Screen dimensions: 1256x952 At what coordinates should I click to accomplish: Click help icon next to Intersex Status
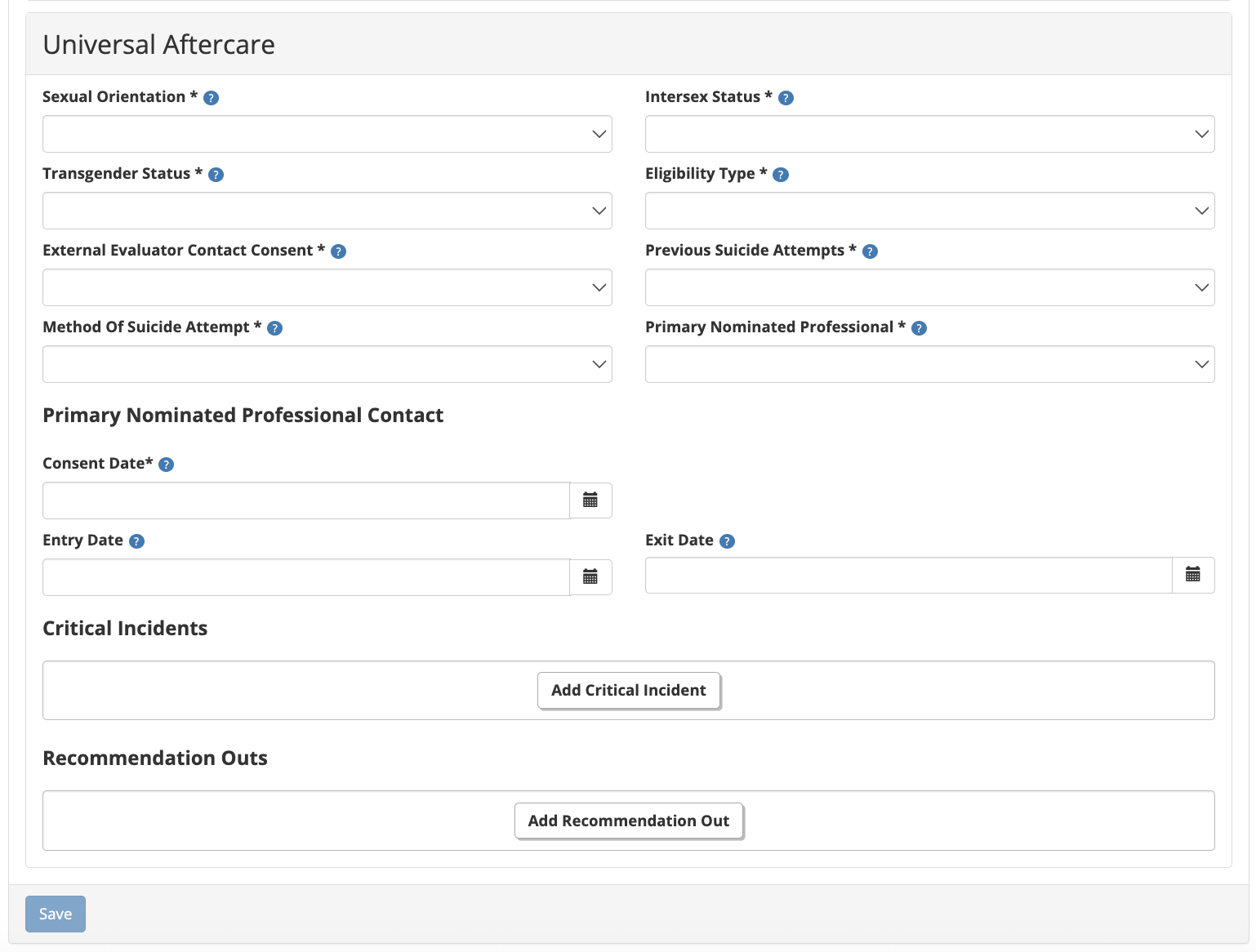(x=786, y=98)
